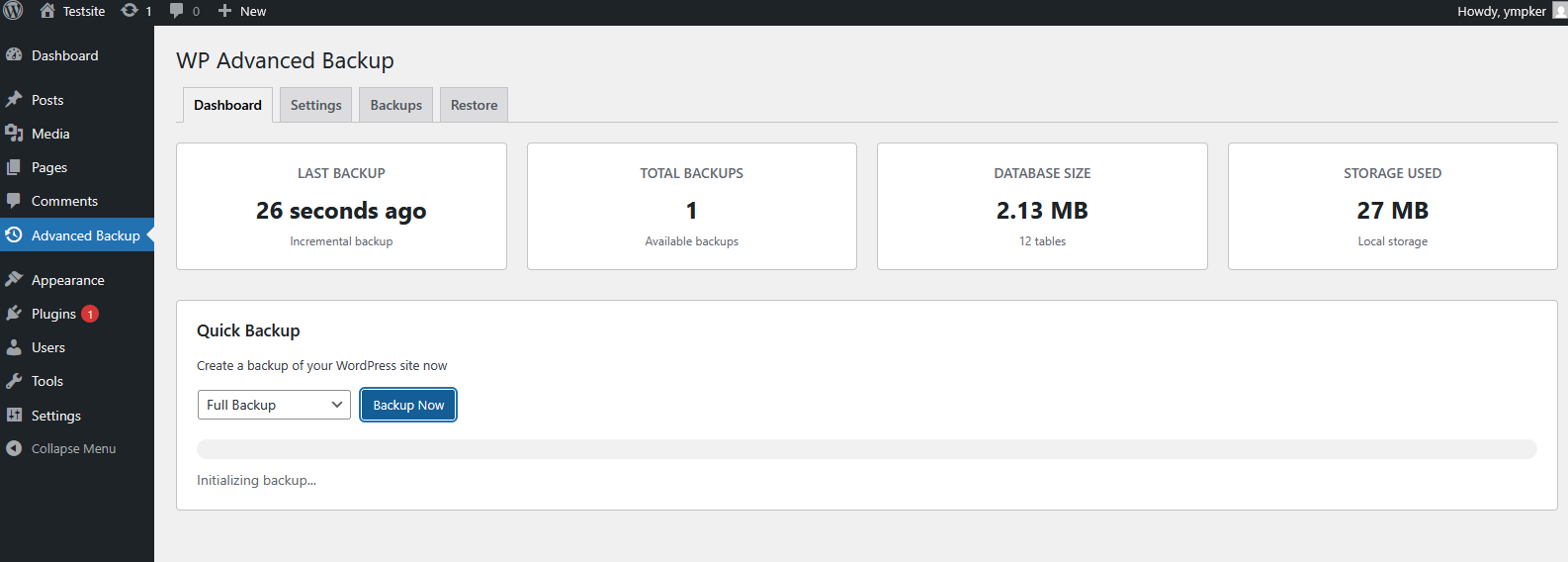The width and height of the screenshot is (1568, 562).
Task: Click the Media icon in sidebar
Action: [x=14, y=134]
